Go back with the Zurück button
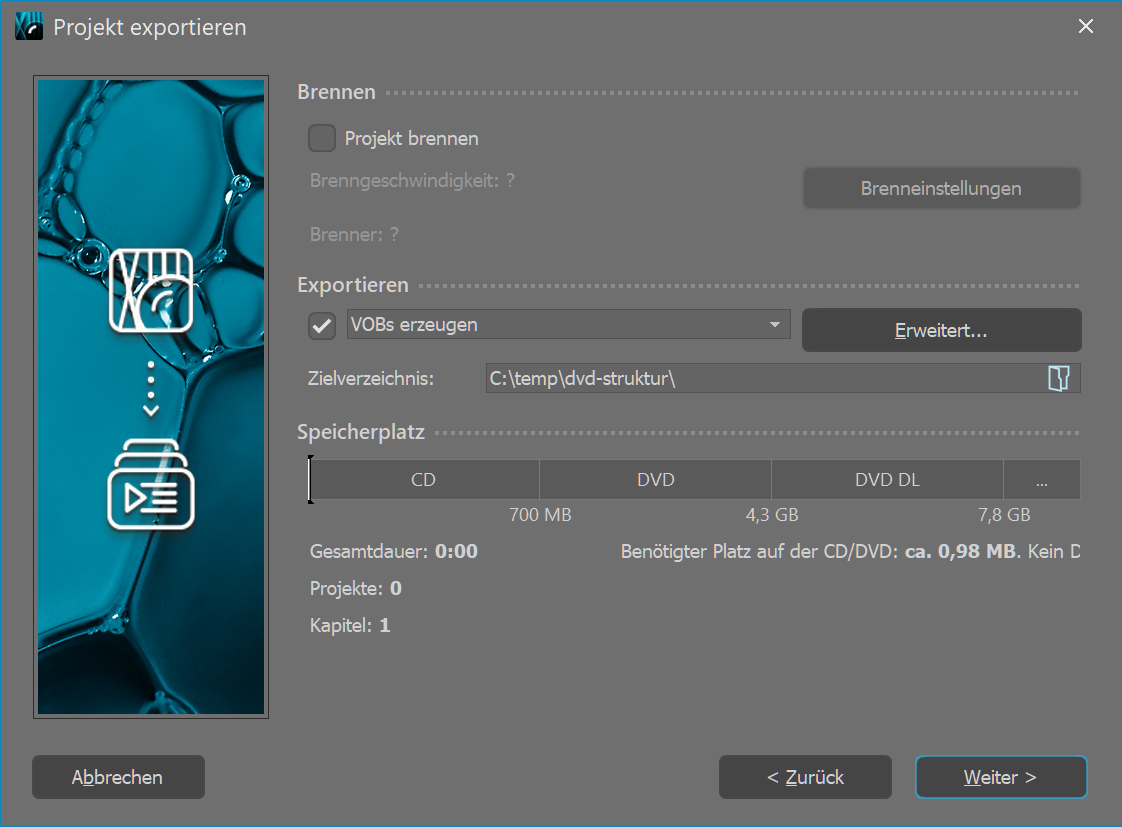Viewport: 1122px width, 827px height. pos(805,777)
